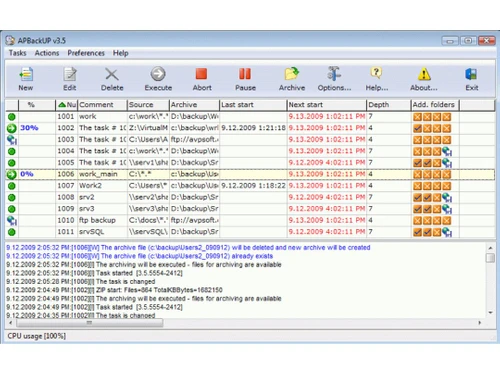500x375 pixels.
Task: Click the 'Task started' log line for [1006]
Action: coord(94,273)
